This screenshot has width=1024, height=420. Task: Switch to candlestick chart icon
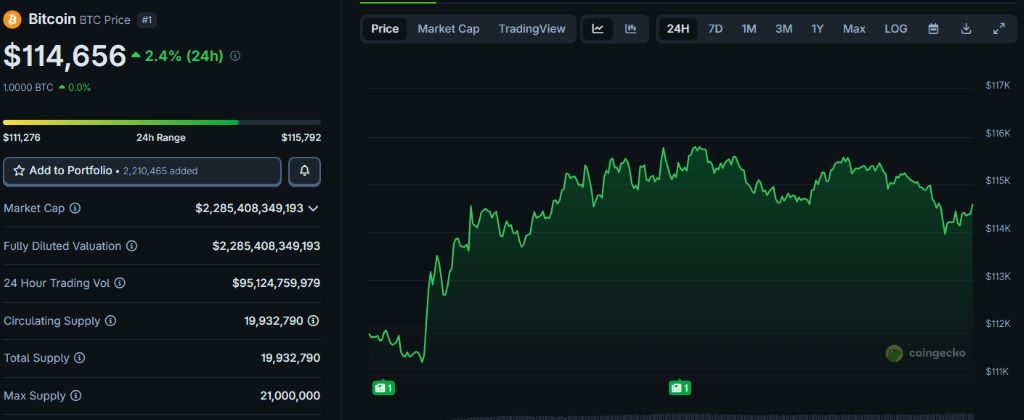click(630, 29)
